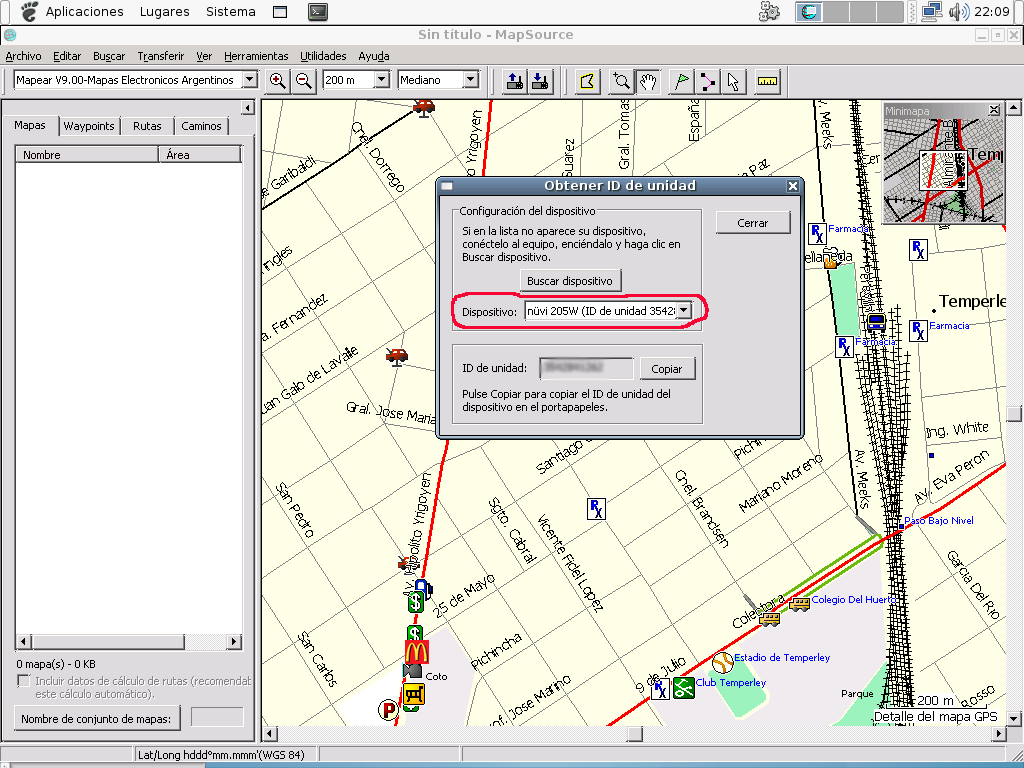The image size is (1024, 768).
Task: Activate the zoom tool on the toolbar
Action: [620, 81]
